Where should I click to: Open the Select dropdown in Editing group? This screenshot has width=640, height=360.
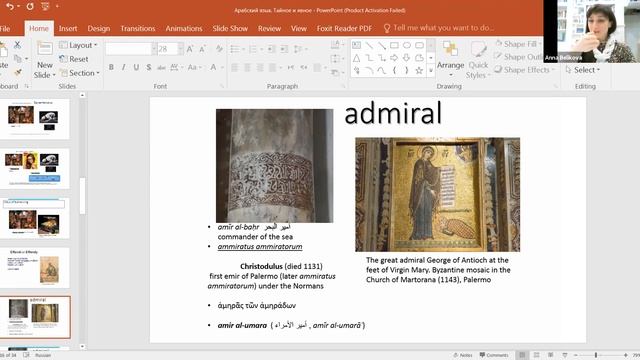(x=582, y=70)
